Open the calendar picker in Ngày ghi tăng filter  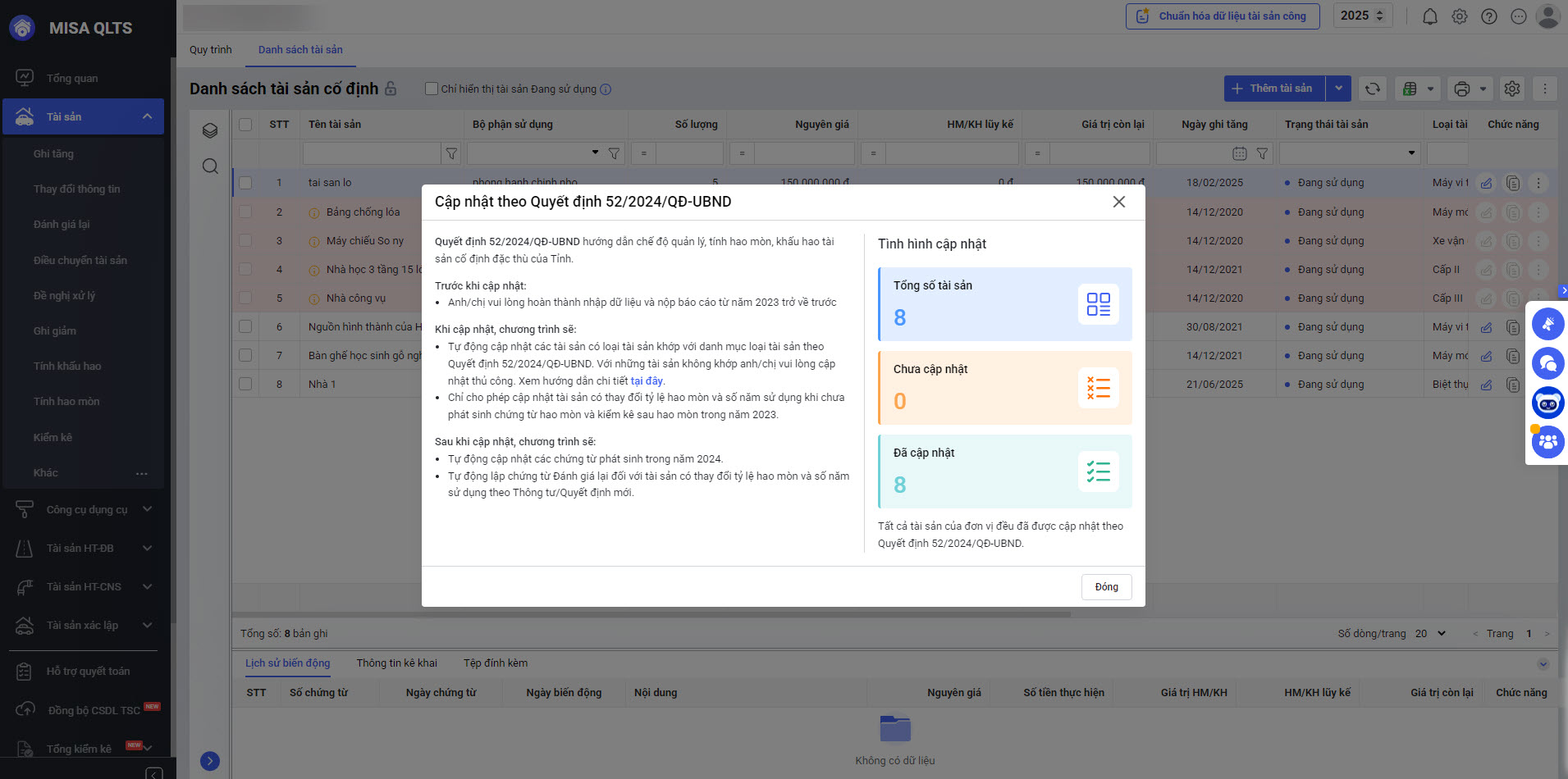[x=1240, y=153]
